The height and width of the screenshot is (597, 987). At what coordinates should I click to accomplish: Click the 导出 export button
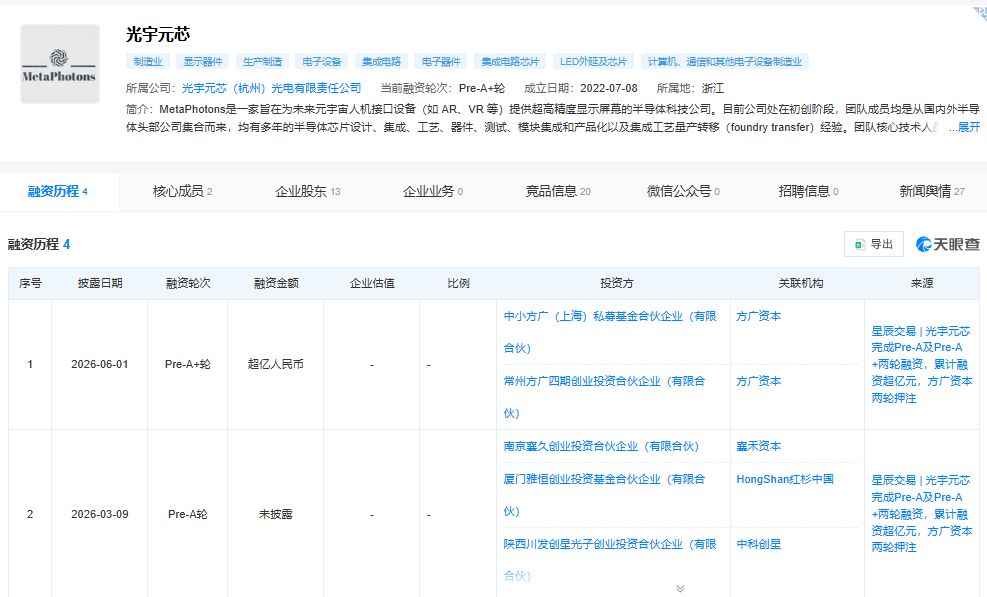tap(874, 244)
